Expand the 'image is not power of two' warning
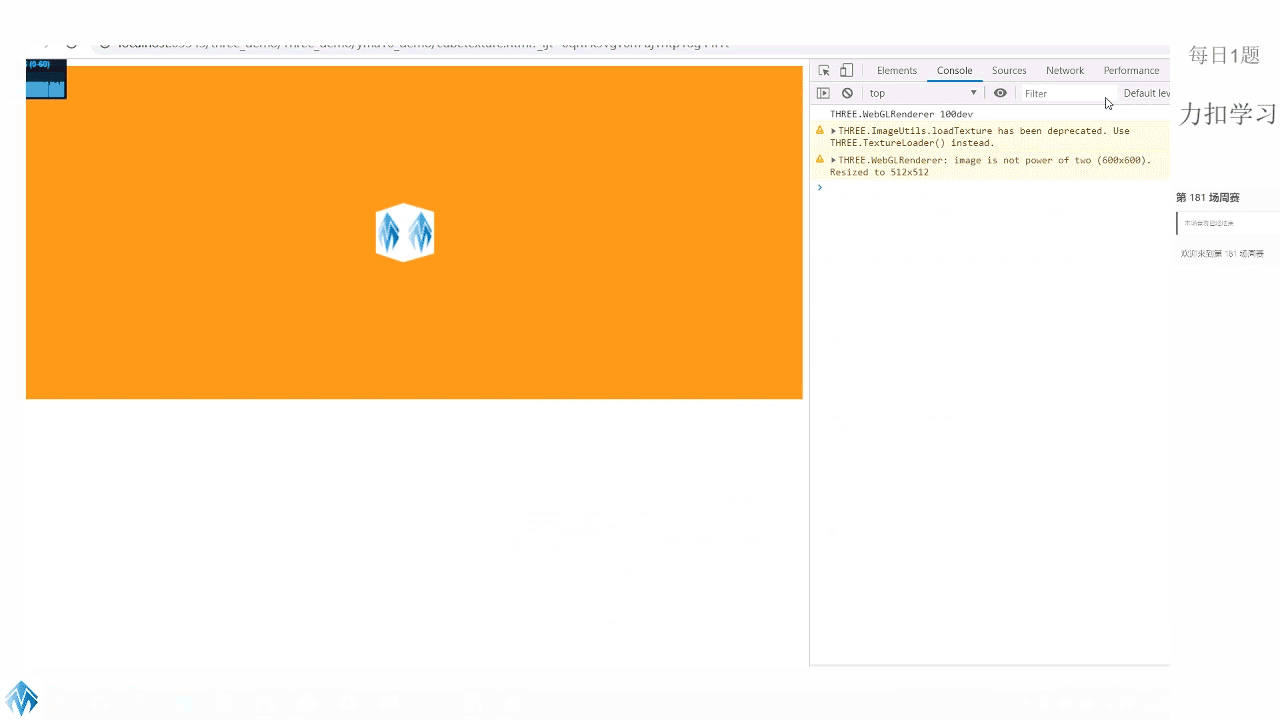The image size is (1280, 720). [834, 160]
